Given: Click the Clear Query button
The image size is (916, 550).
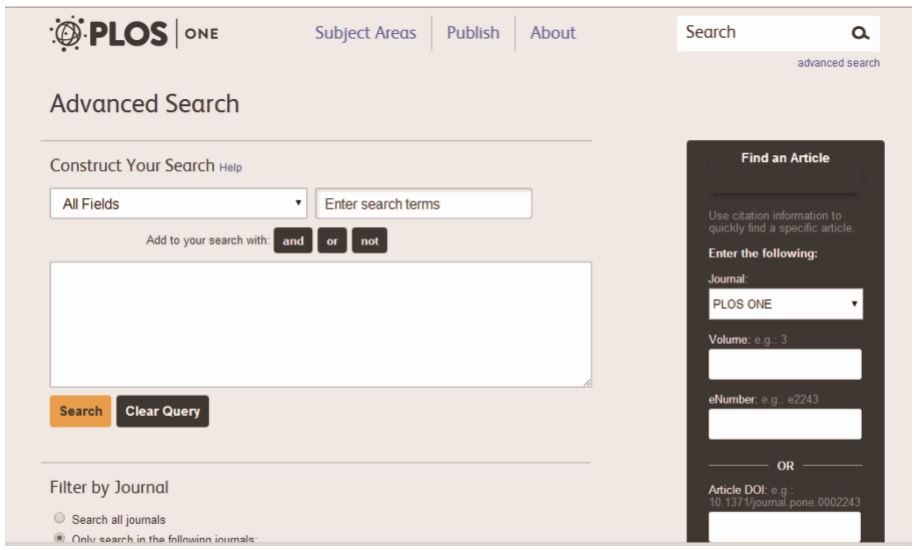Looking at the screenshot, I should (162, 411).
